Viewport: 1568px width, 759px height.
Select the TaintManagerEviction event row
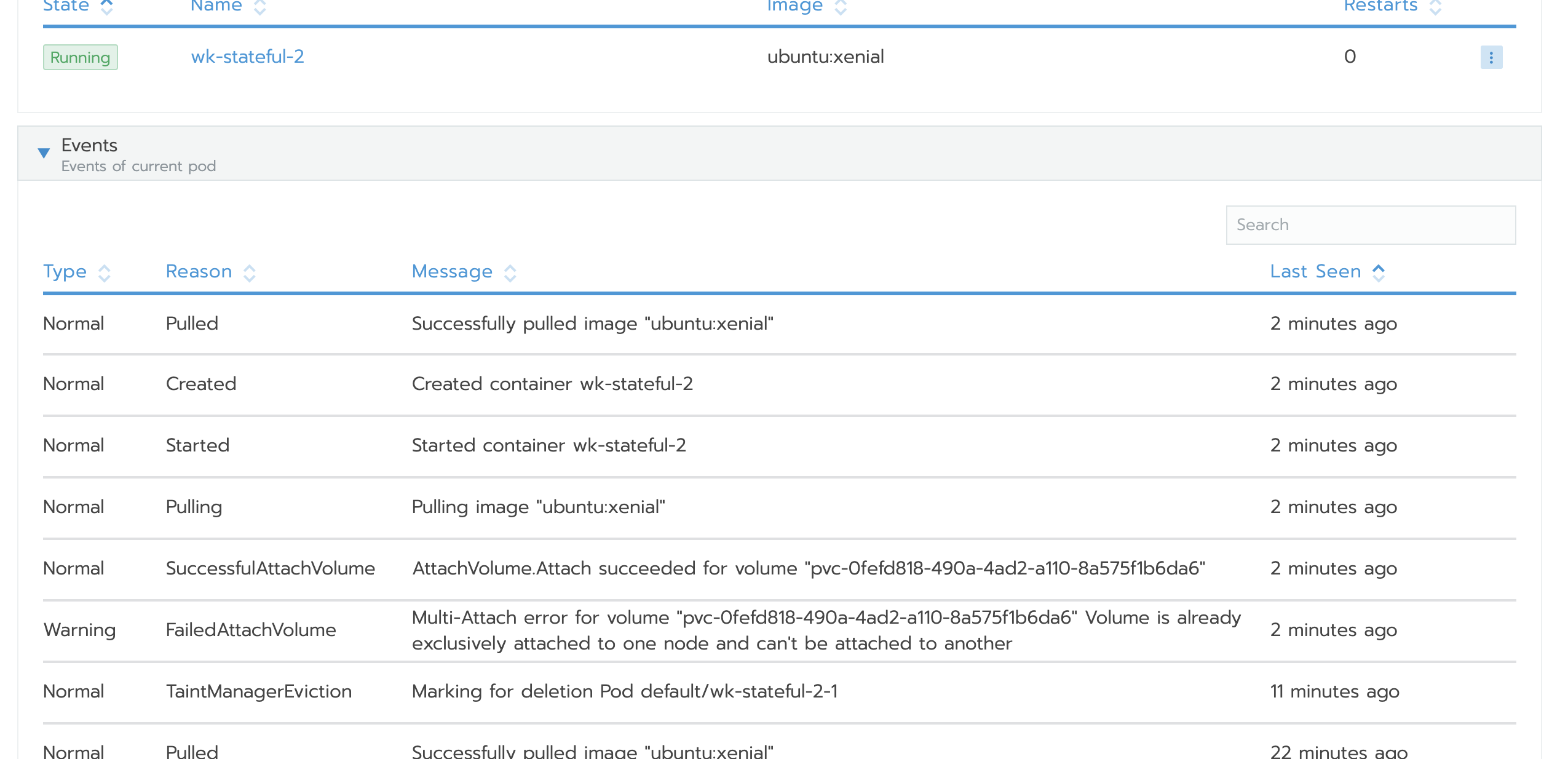615,691
